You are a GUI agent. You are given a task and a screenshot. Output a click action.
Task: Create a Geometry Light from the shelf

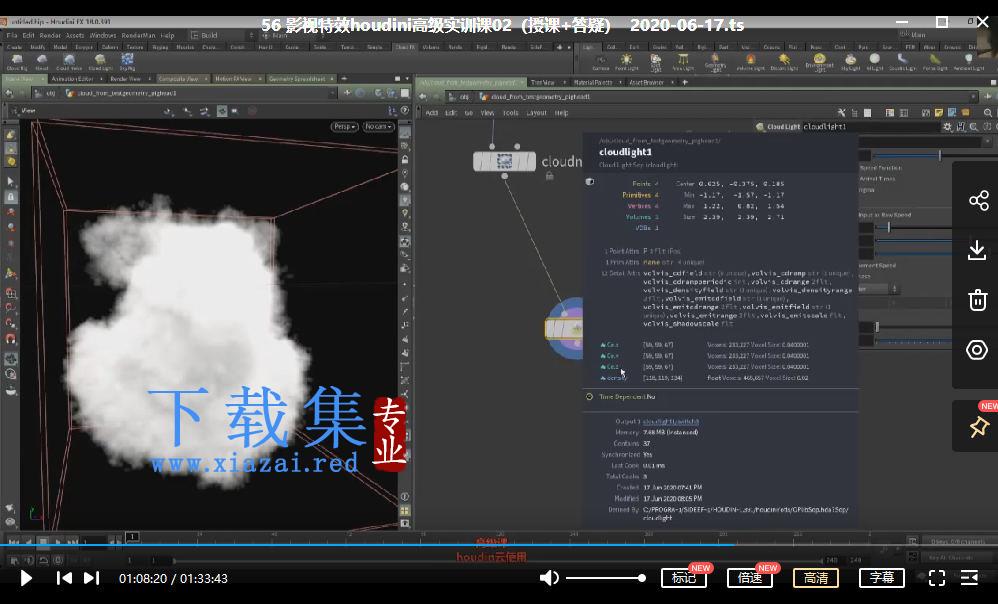point(715,62)
